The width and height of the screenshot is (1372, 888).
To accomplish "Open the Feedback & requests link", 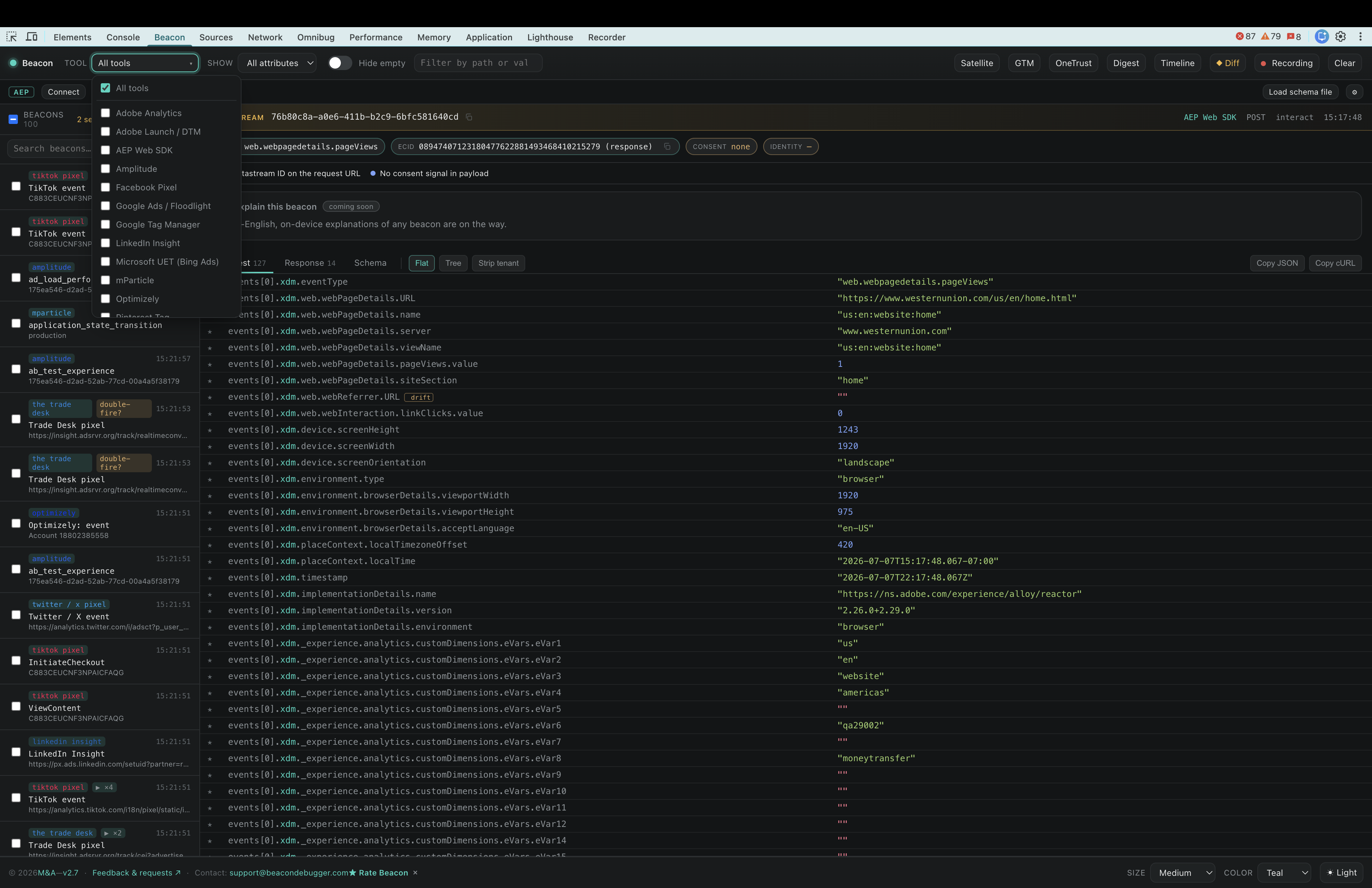I will pyautogui.click(x=136, y=872).
